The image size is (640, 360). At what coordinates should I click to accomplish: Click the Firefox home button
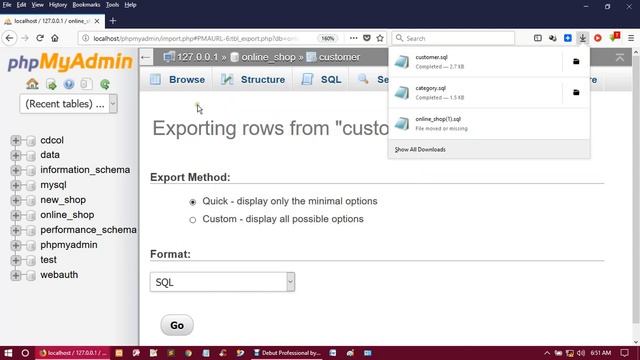coord(55,38)
